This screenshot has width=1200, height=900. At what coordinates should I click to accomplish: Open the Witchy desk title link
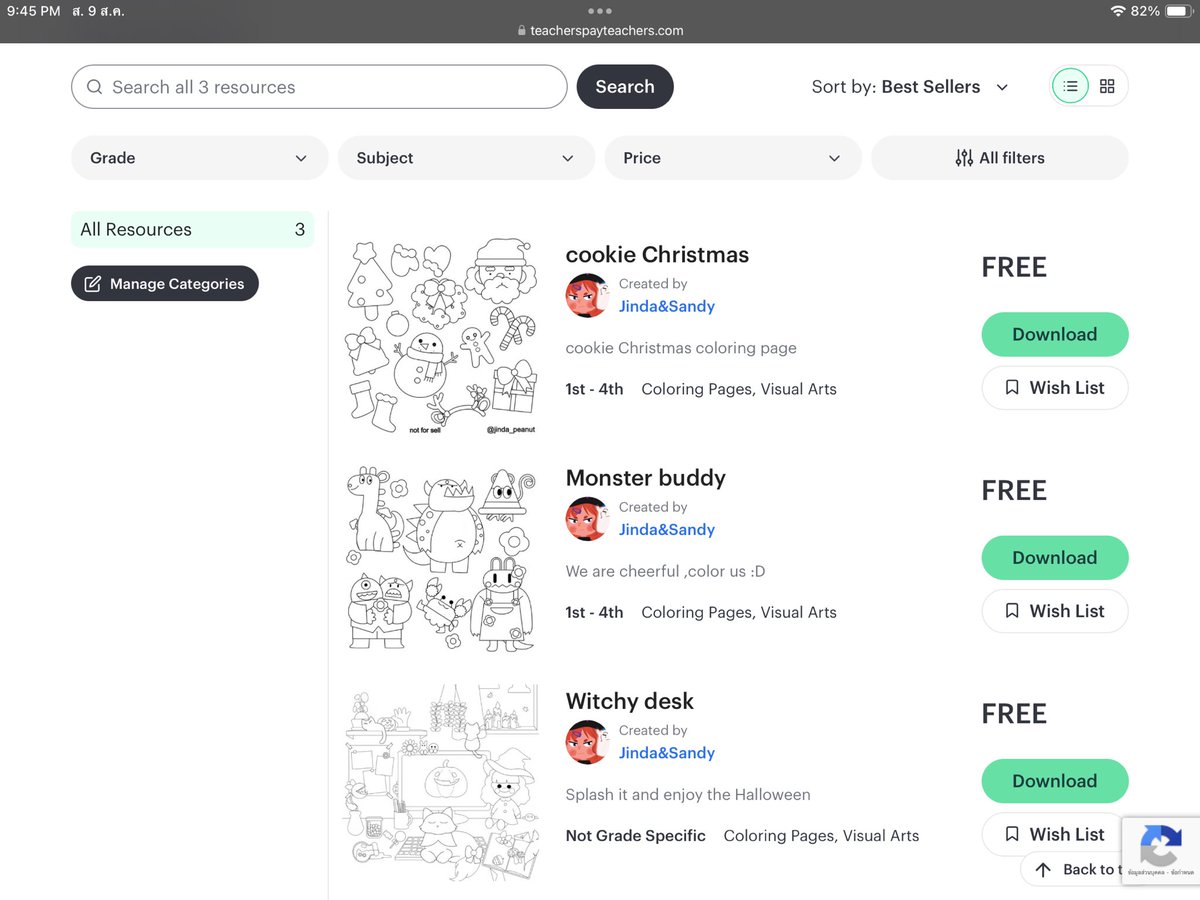630,701
